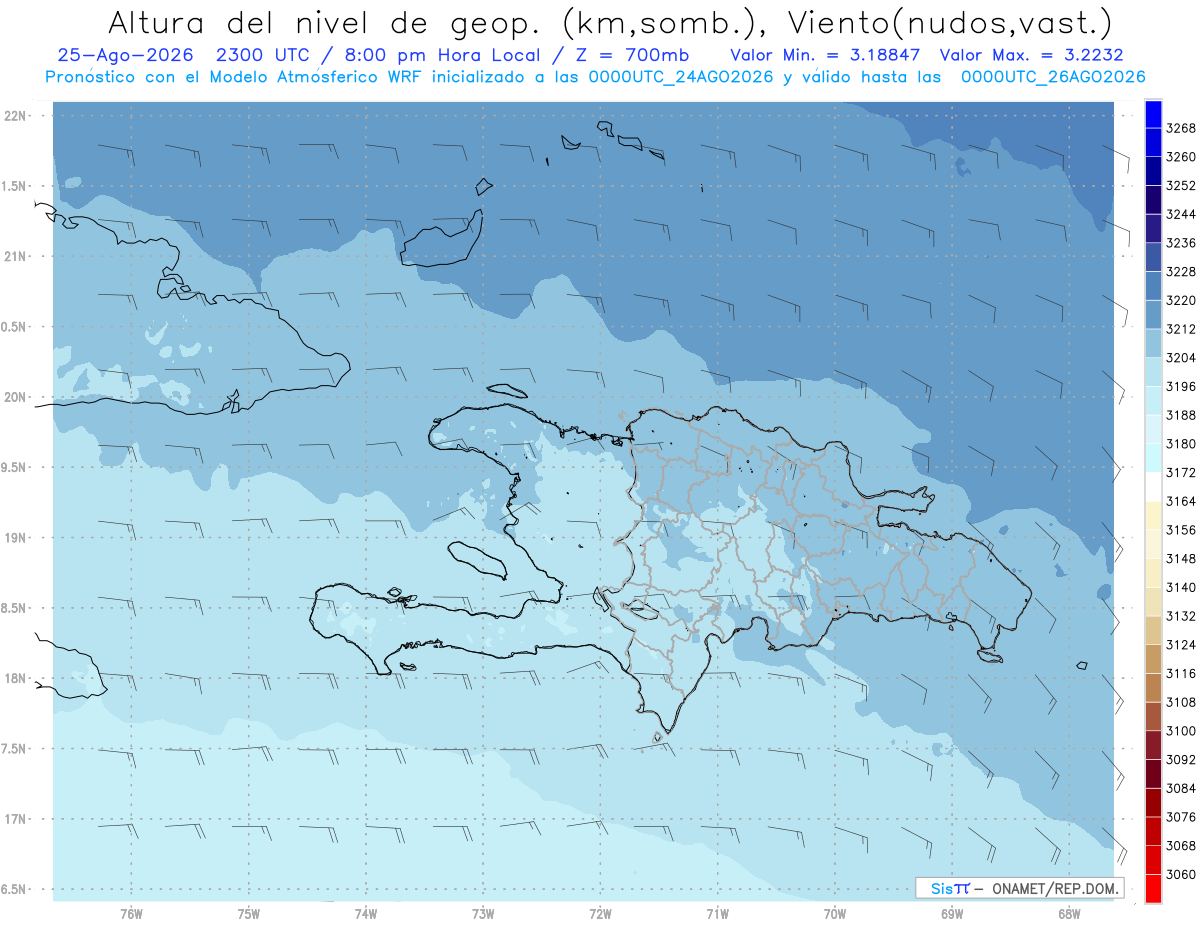The image size is (1200, 927).
Task: Click the 76W longitude axis label
Action: 131,914
